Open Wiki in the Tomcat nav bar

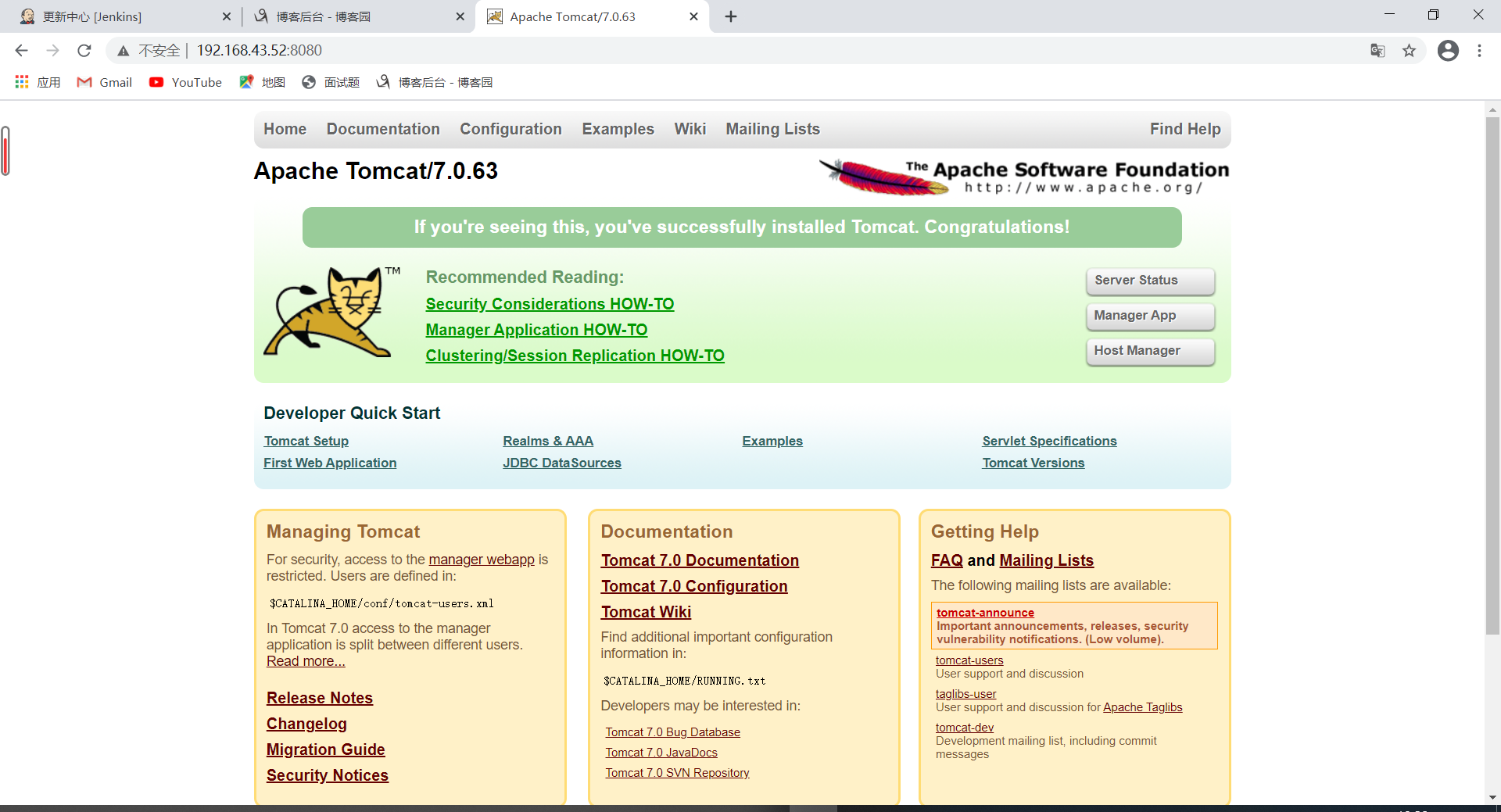pos(690,129)
